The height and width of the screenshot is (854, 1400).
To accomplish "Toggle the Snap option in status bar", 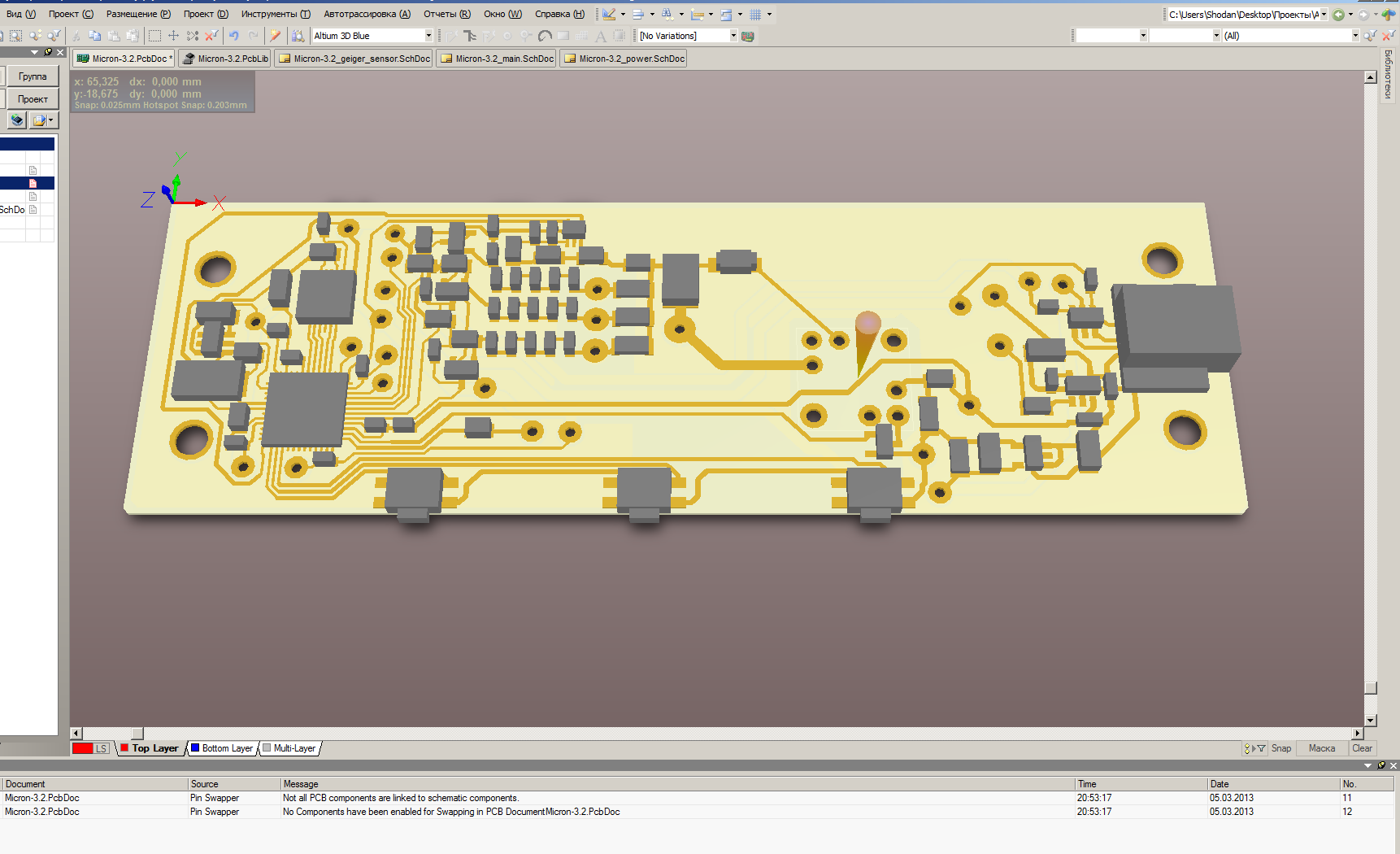I will pos(1280,748).
